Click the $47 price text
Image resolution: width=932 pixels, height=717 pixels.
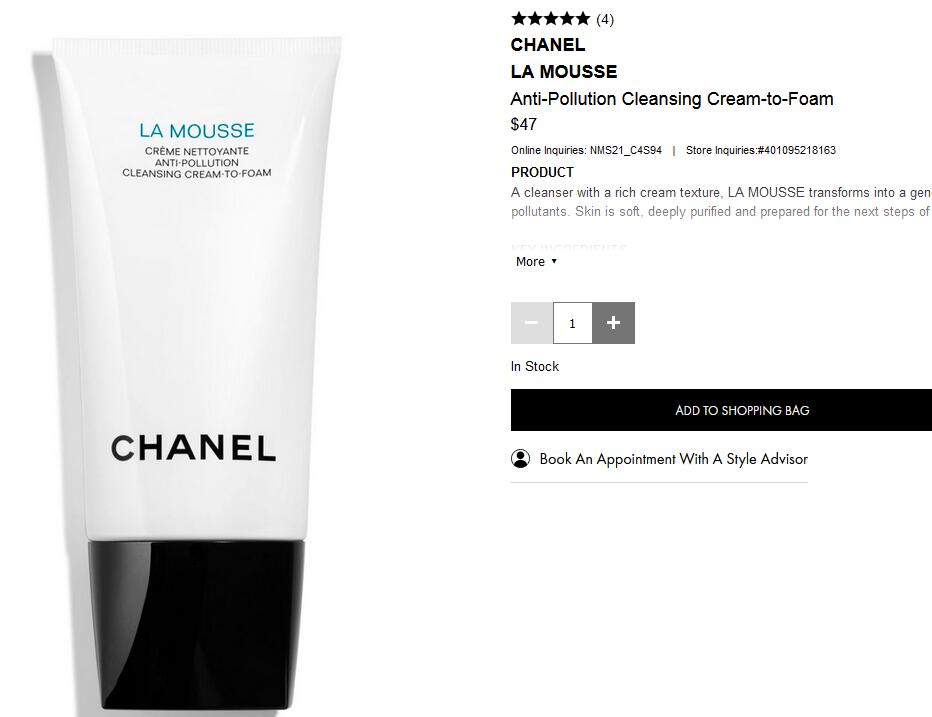point(524,124)
